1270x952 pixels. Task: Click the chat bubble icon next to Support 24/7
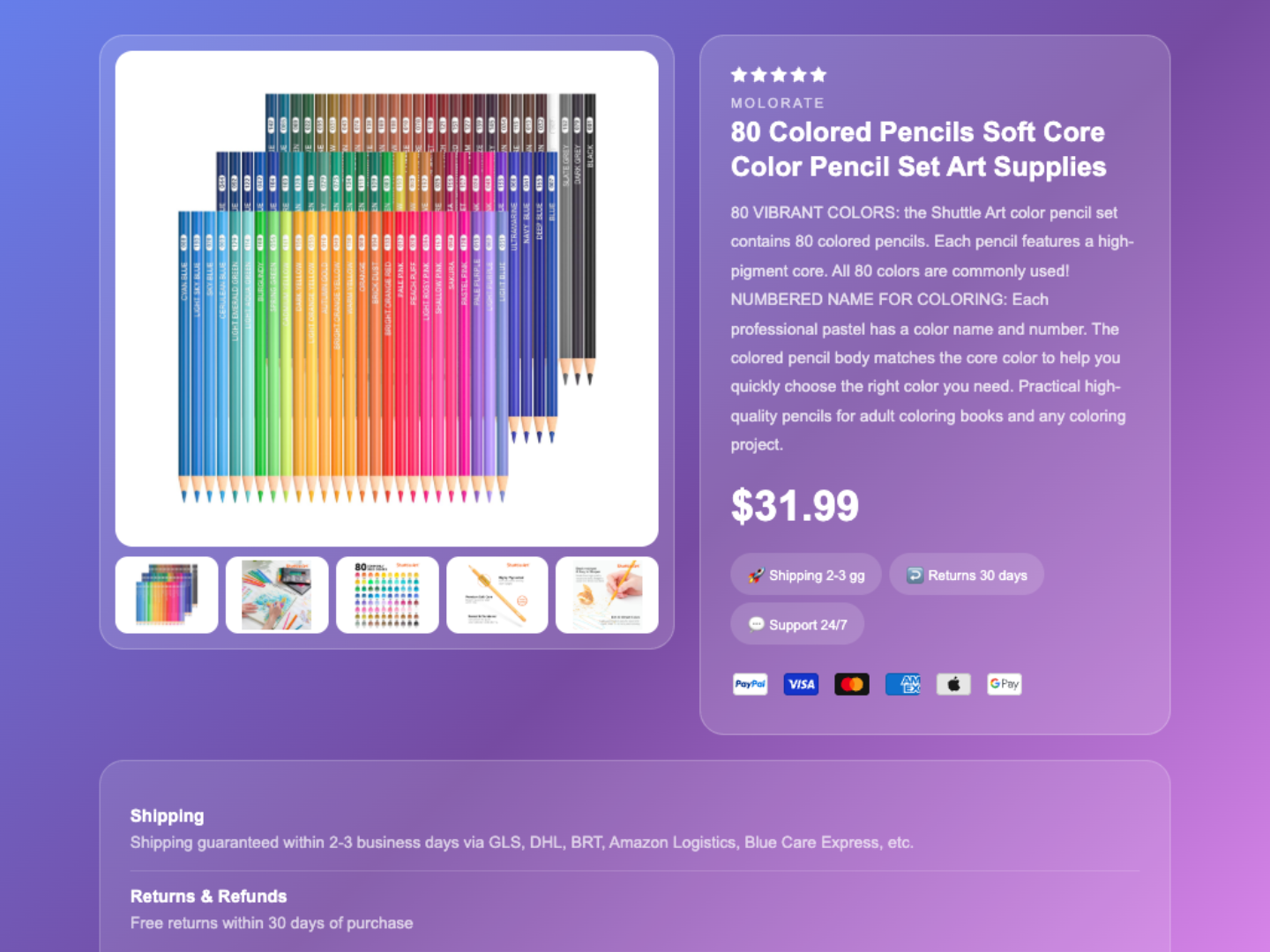756,624
